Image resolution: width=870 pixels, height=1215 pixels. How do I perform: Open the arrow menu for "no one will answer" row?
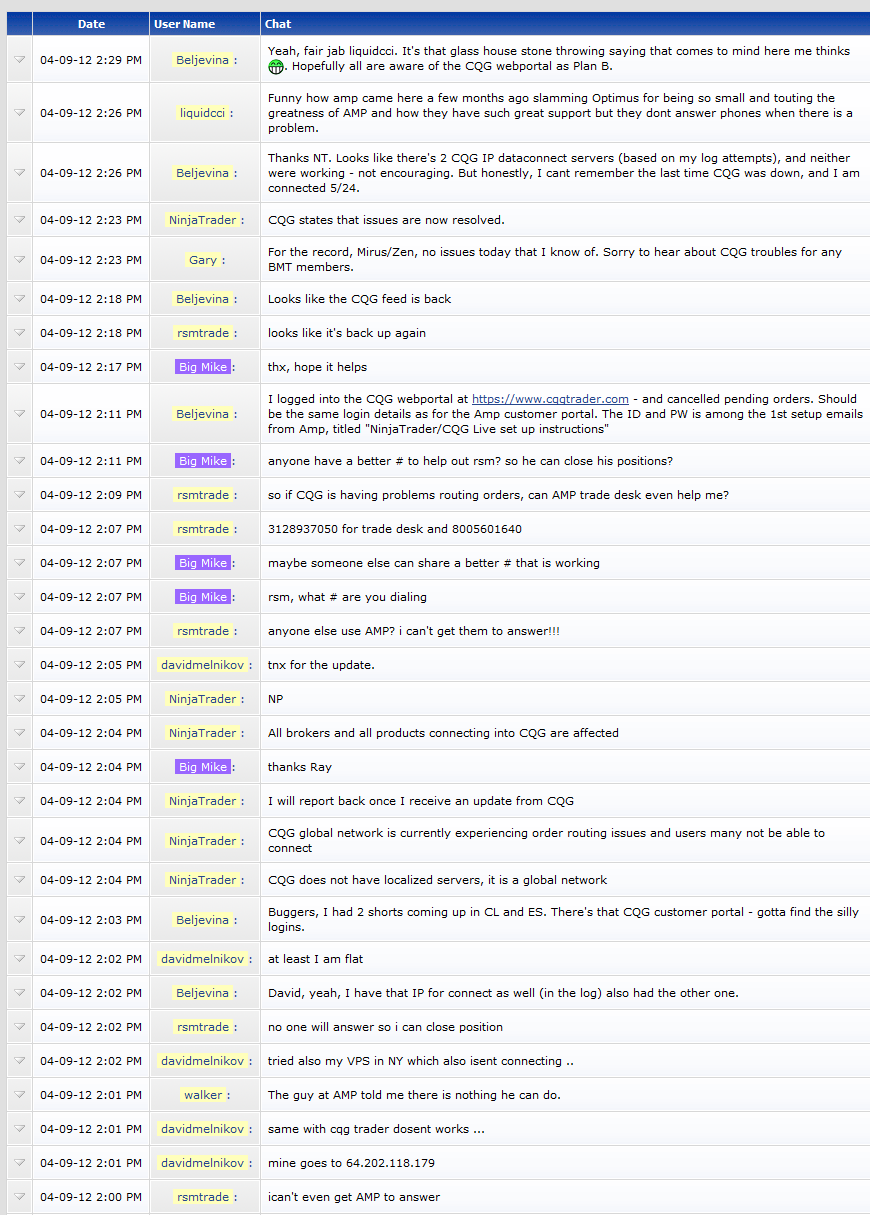19,1027
